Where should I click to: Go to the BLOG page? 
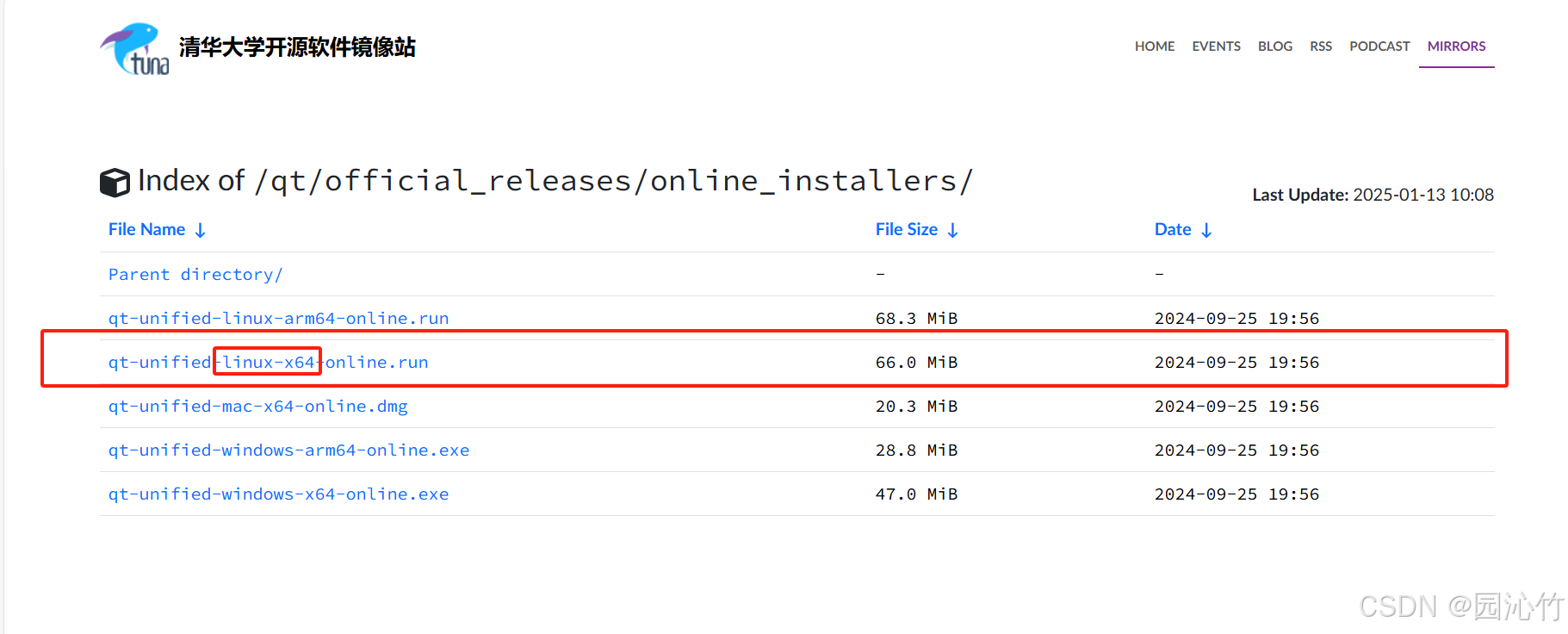1275,47
